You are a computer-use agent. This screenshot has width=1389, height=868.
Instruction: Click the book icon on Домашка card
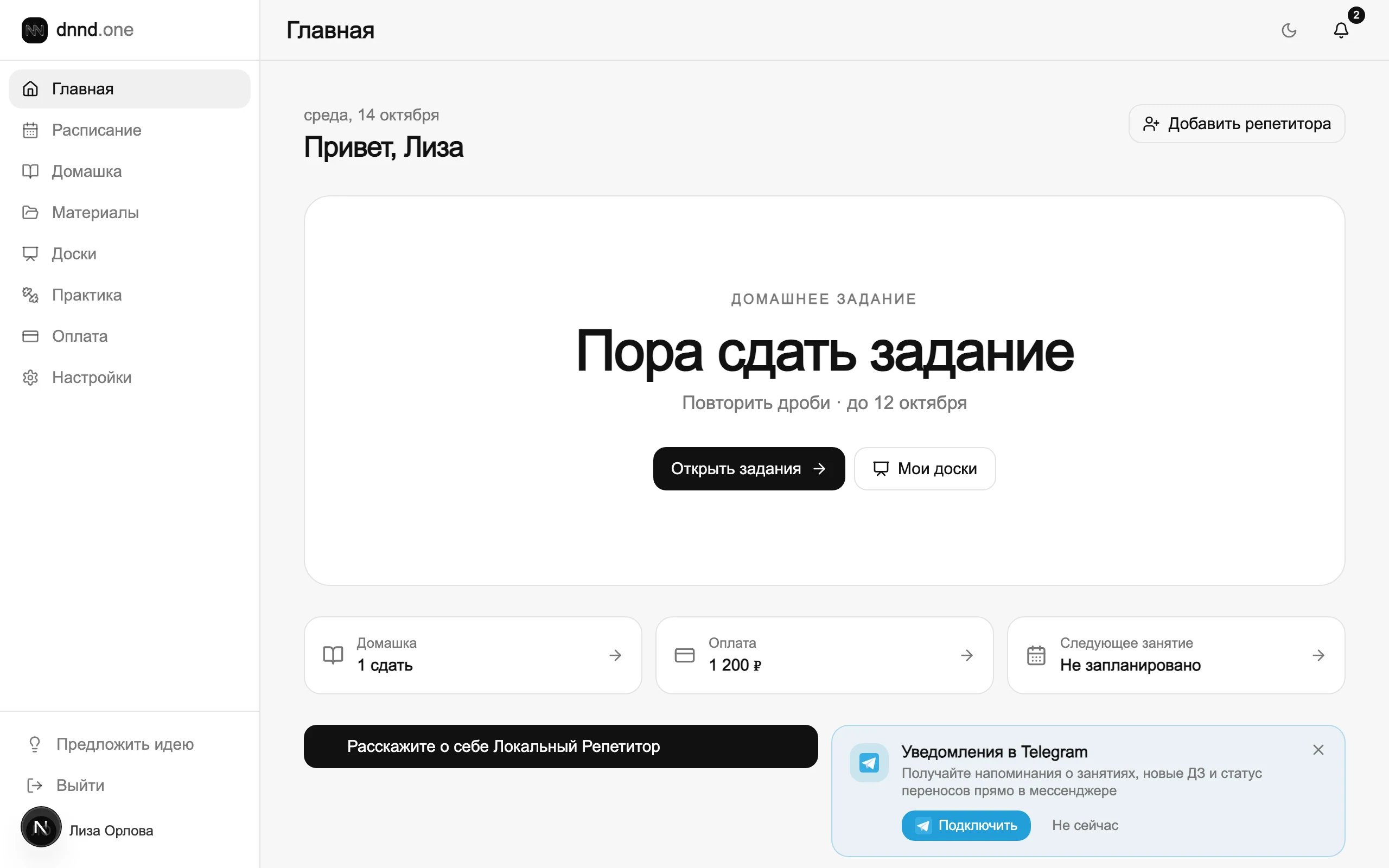[x=333, y=655]
